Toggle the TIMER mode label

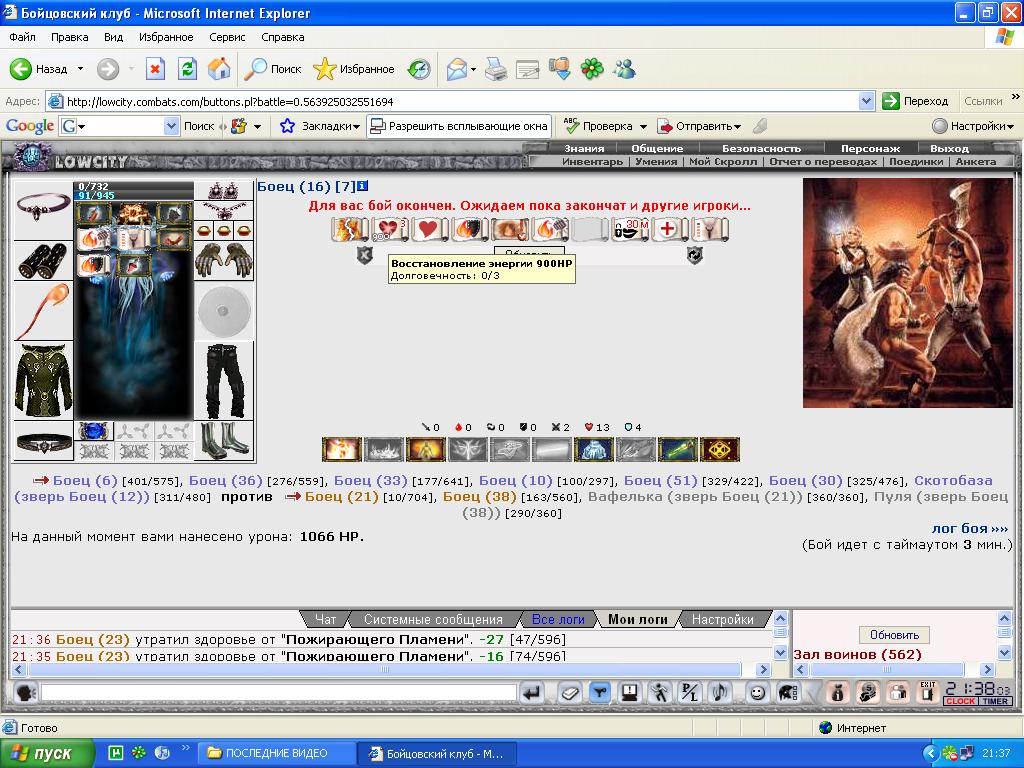(x=995, y=701)
